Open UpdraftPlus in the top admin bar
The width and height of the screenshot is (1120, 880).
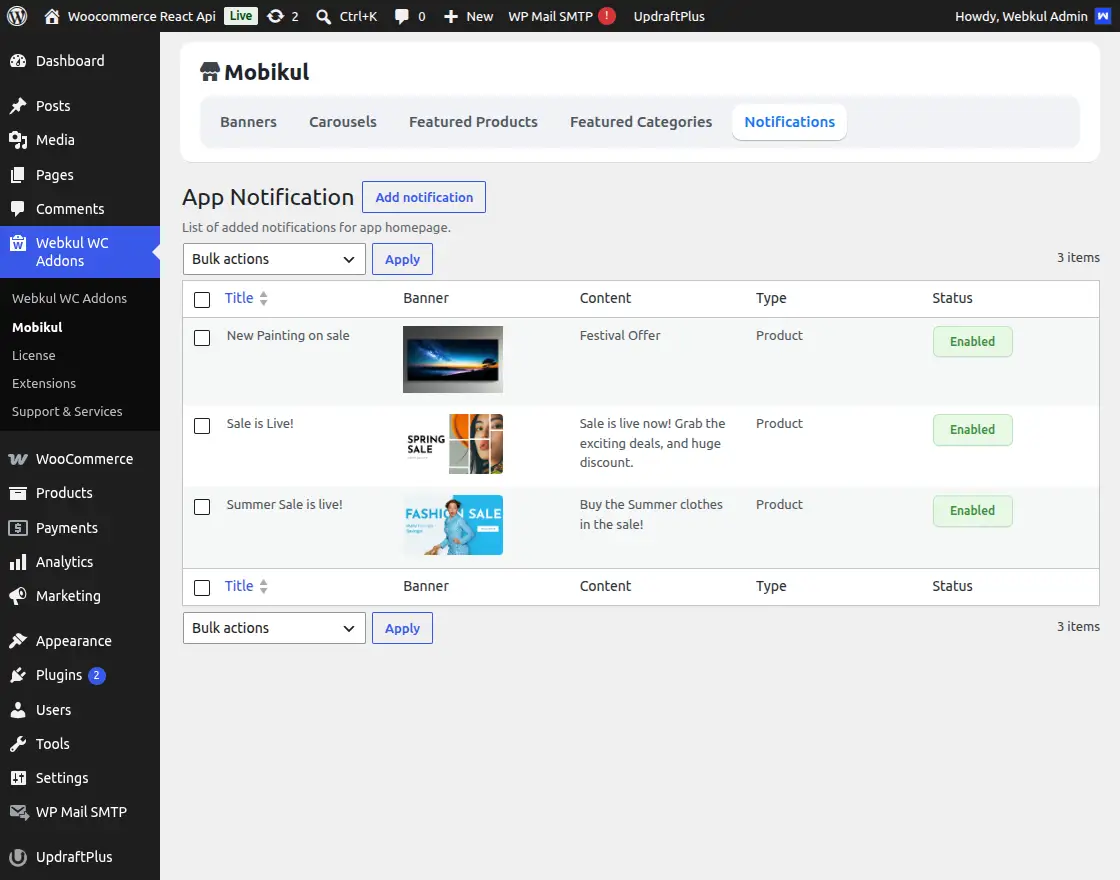click(669, 16)
